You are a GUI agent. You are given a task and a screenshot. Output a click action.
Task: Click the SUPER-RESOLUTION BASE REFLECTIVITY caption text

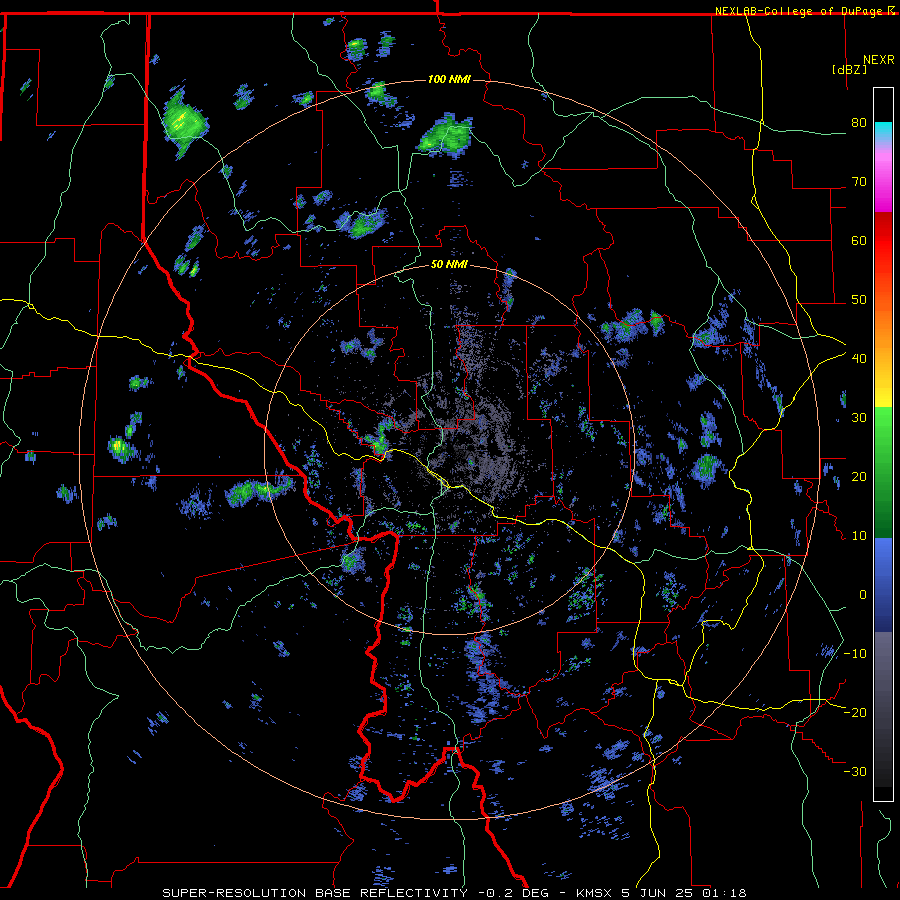tap(315, 893)
